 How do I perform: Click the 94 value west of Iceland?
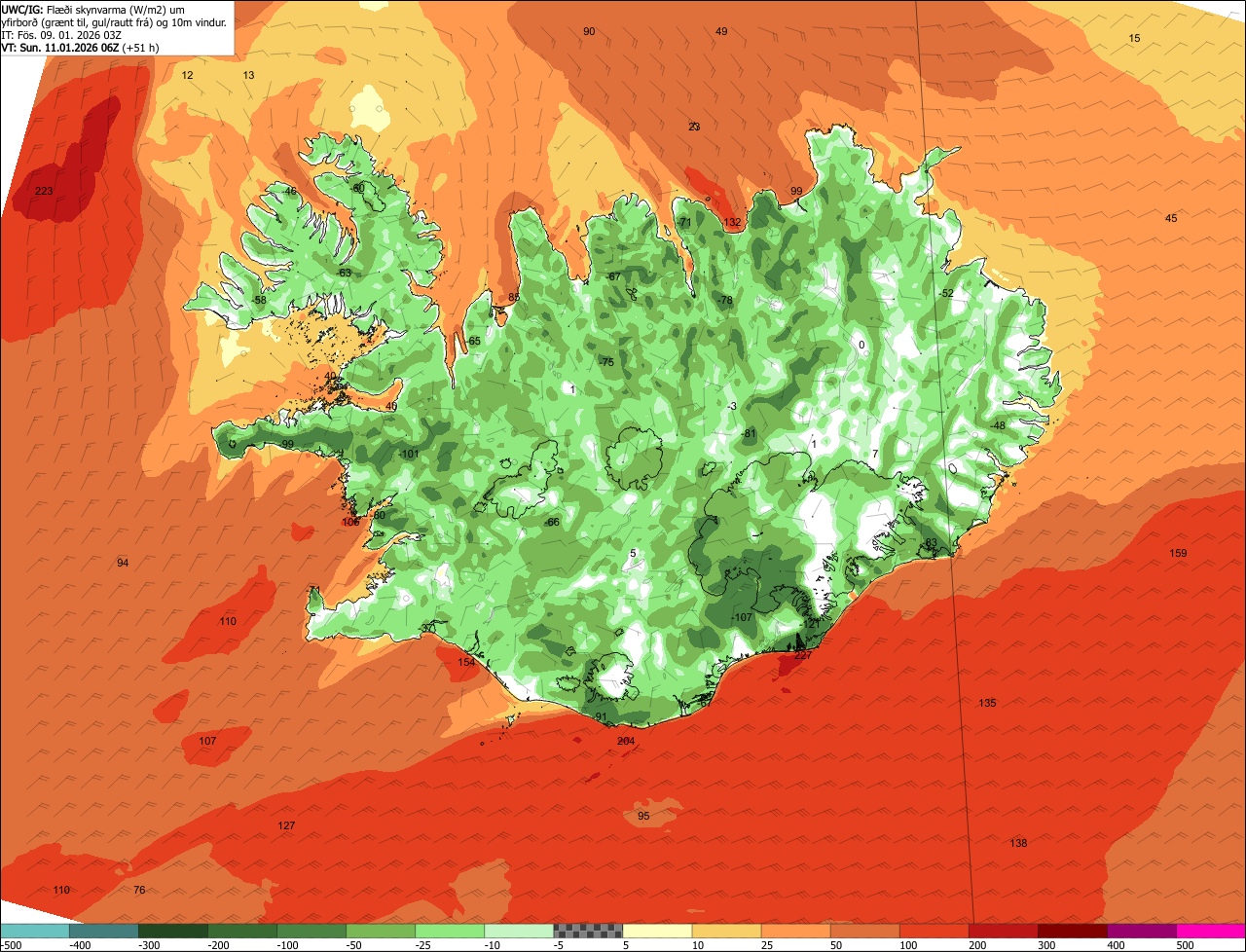(x=123, y=563)
